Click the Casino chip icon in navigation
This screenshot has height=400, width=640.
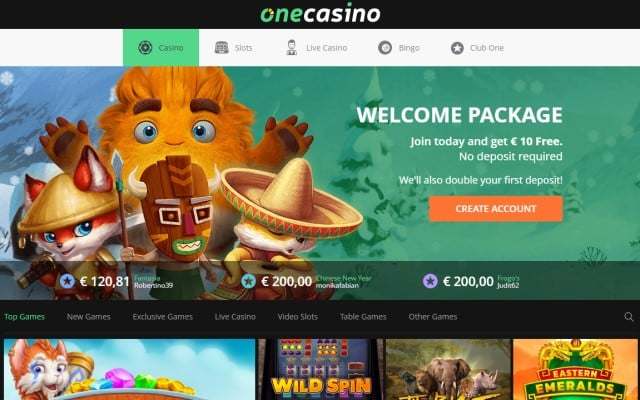pos(145,48)
